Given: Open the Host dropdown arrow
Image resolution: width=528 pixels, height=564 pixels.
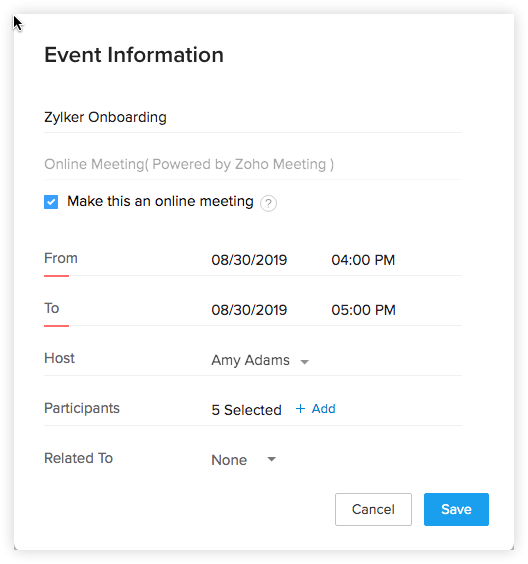Looking at the screenshot, I should pyautogui.click(x=305, y=362).
